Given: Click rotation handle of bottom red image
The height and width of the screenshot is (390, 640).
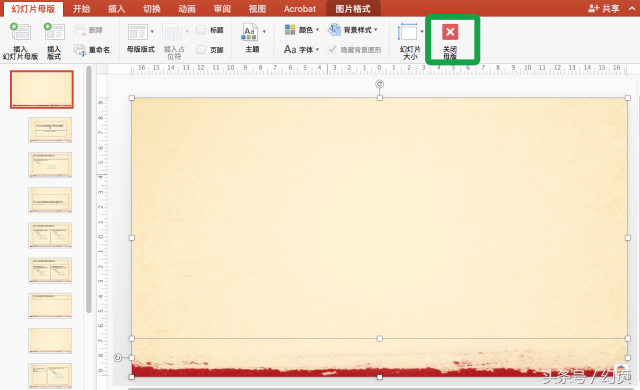Looking at the screenshot, I should [x=118, y=358].
